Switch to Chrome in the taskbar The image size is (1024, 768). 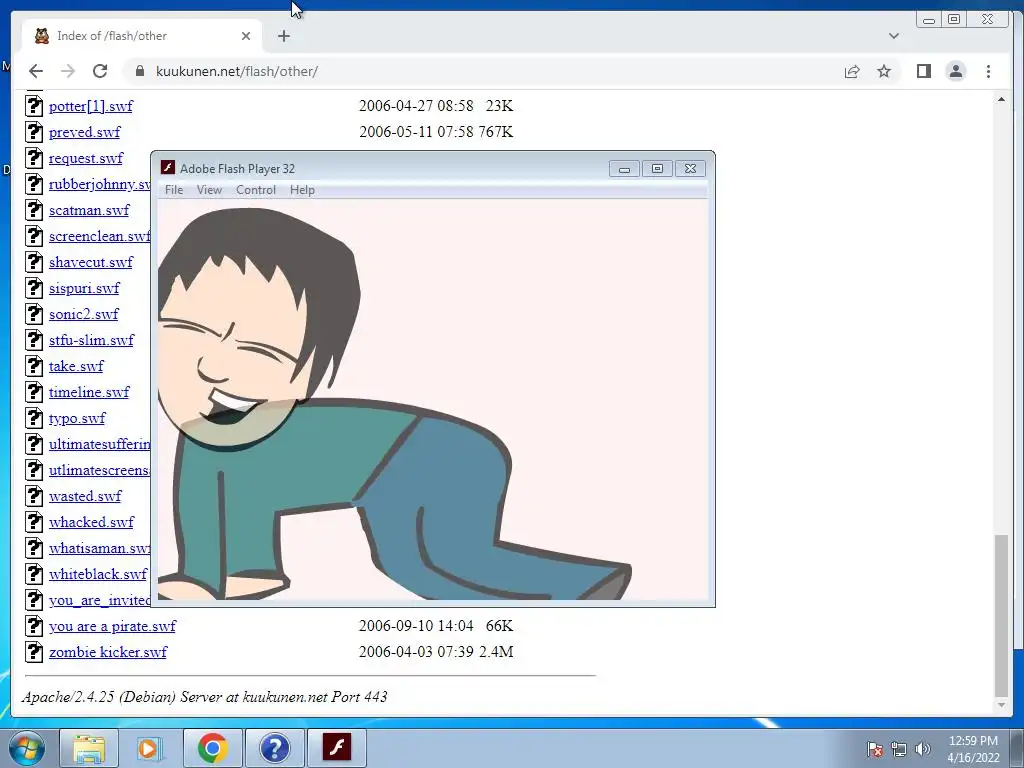pos(212,748)
